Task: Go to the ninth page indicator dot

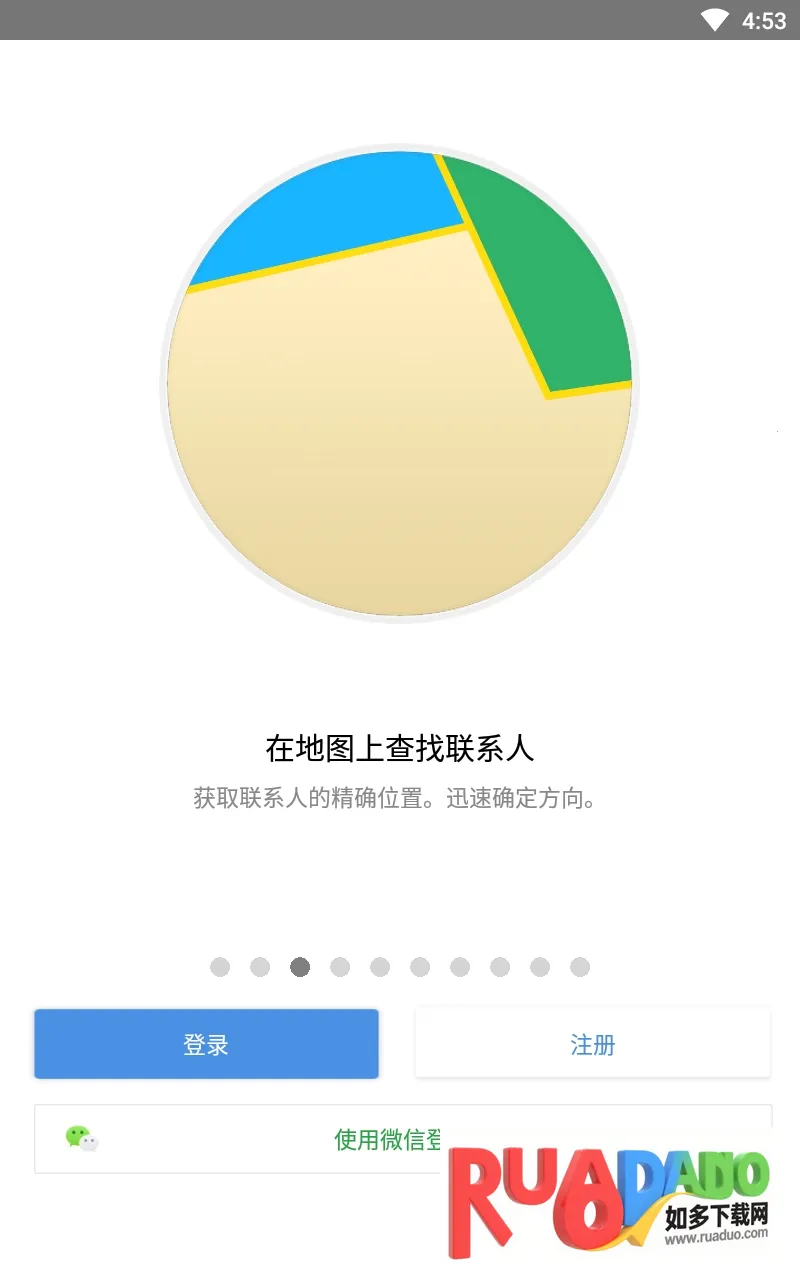Action: [540, 967]
